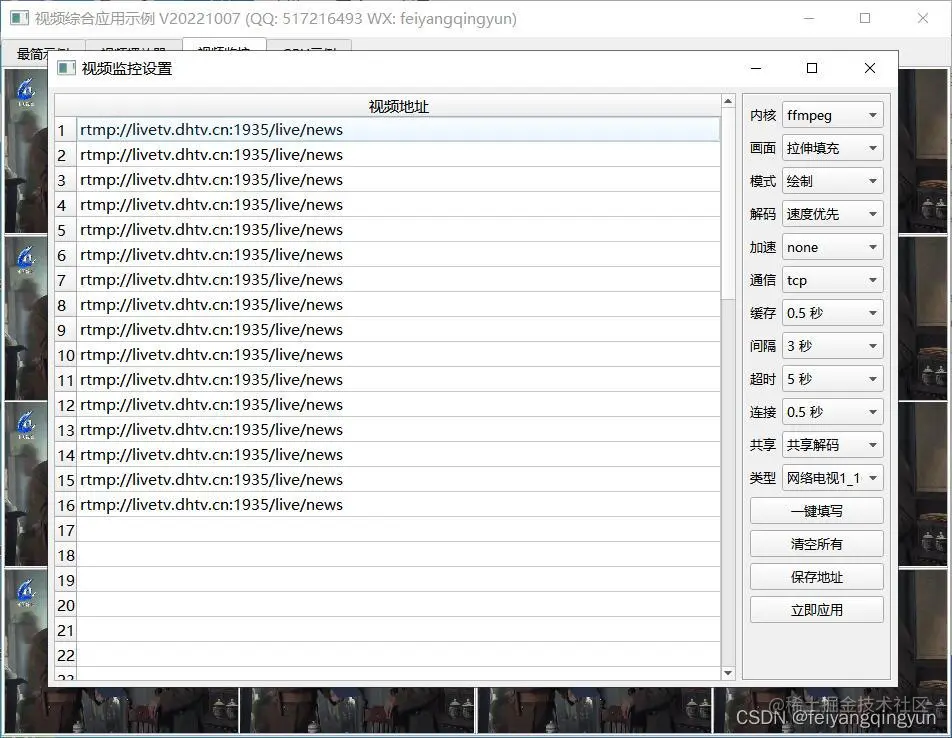Click the 保存地址 button

click(x=817, y=577)
